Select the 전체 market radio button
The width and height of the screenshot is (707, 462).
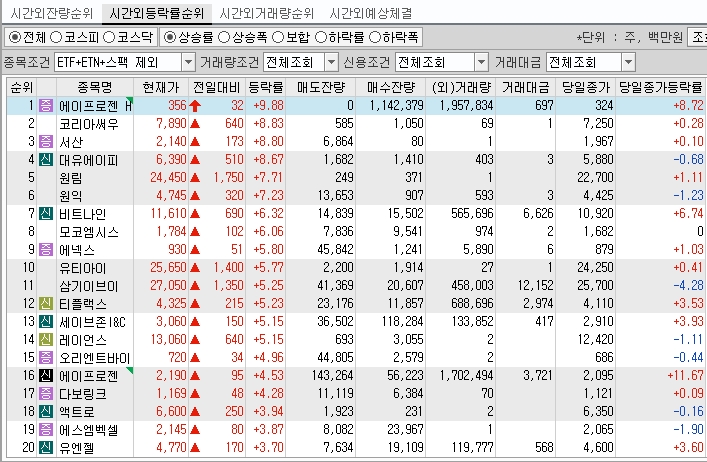click(x=14, y=37)
